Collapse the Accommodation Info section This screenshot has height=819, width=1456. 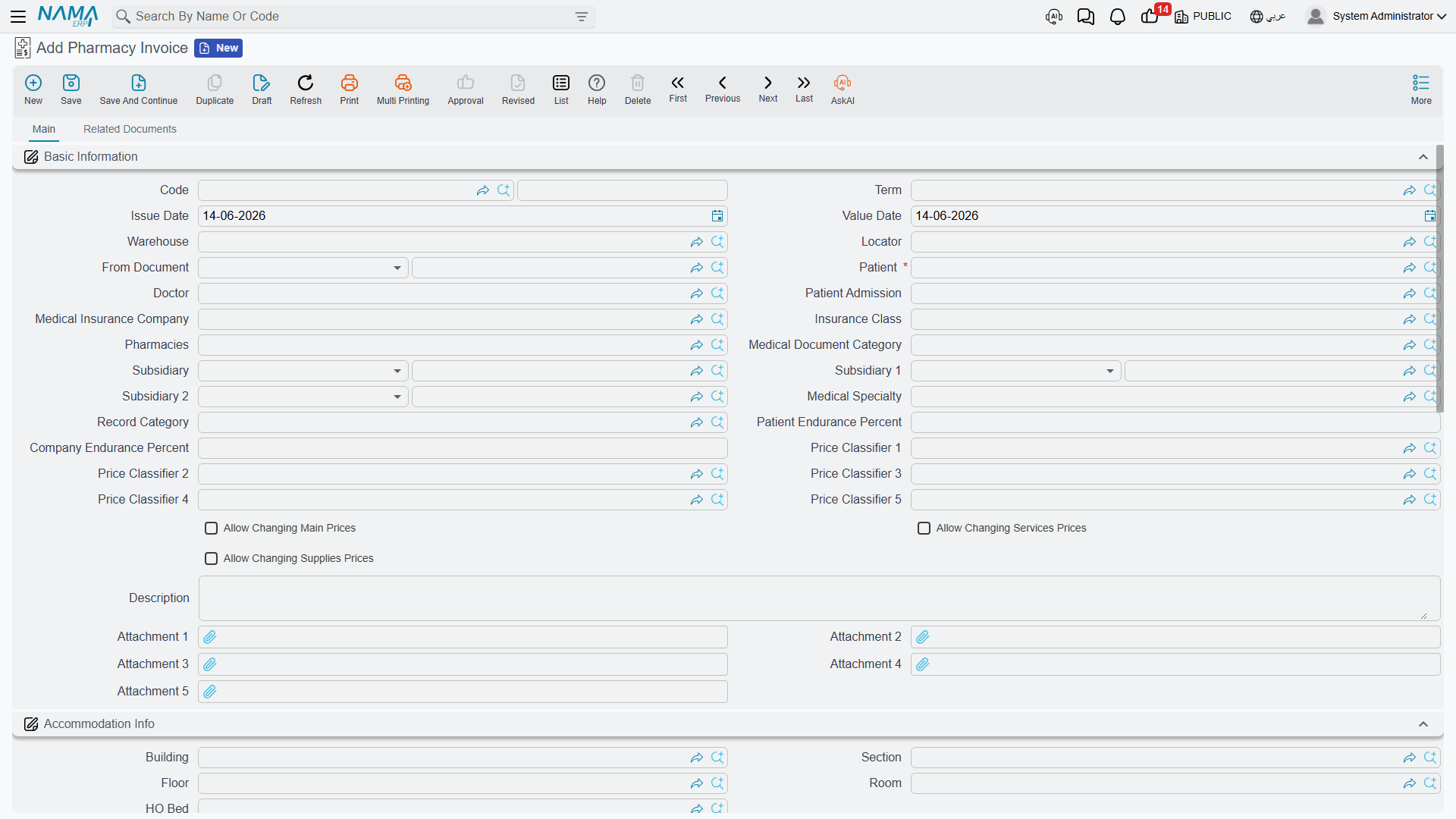1423,724
